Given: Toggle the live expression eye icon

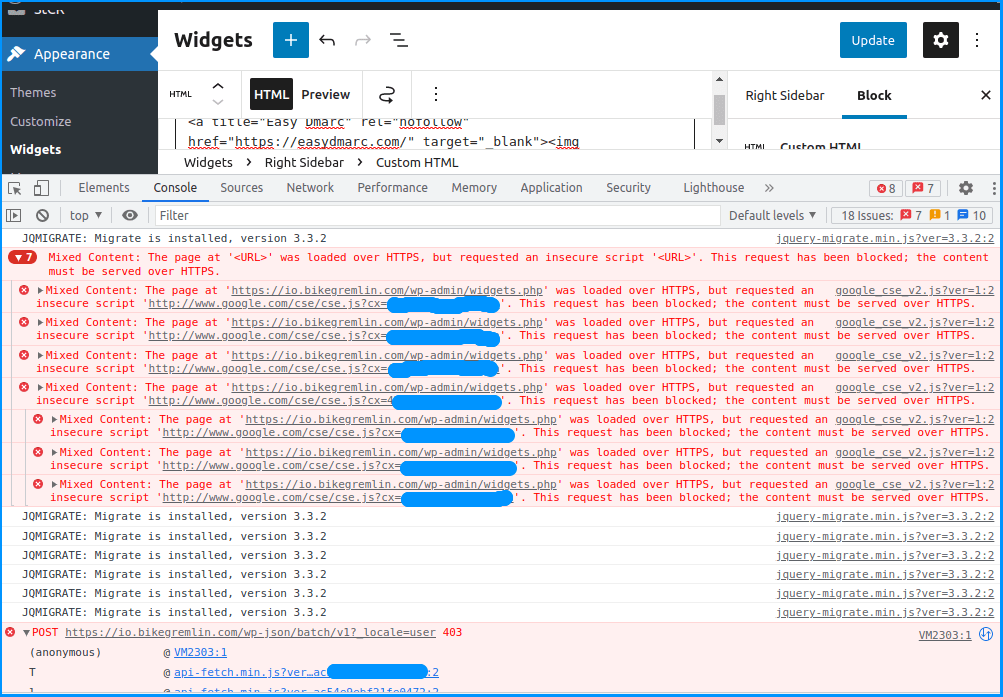Looking at the screenshot, I should point(130,215).
